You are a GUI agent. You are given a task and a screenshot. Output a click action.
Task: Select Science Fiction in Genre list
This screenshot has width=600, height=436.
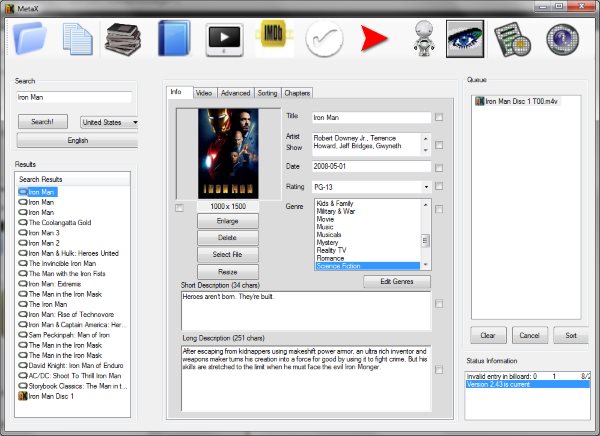pos(367,266)
